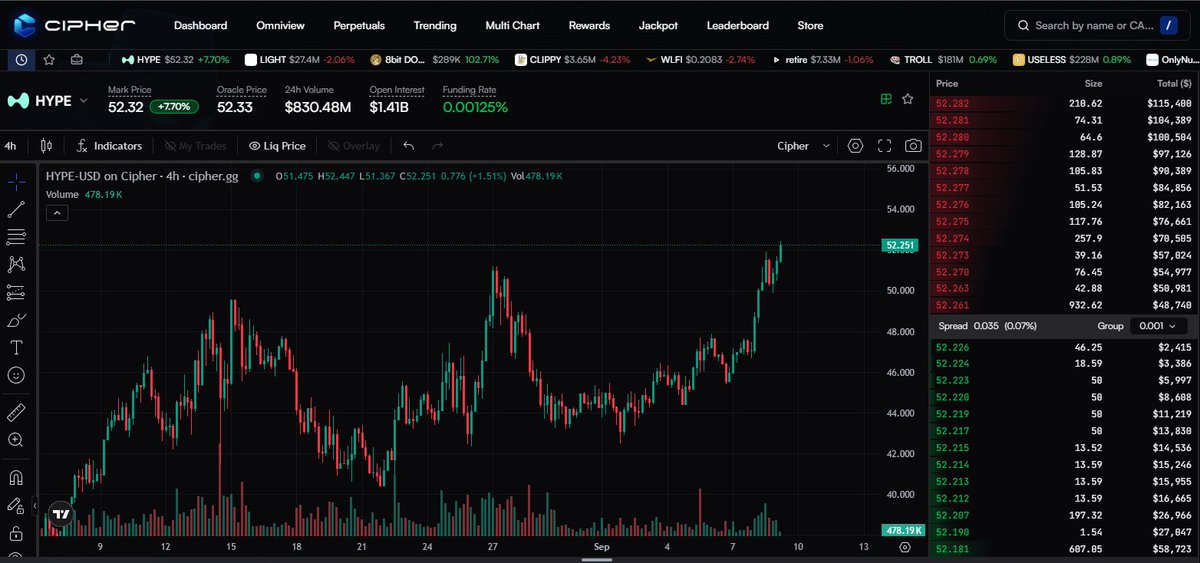
Task: Toggle the magnet snap mode
Action: 16,478
